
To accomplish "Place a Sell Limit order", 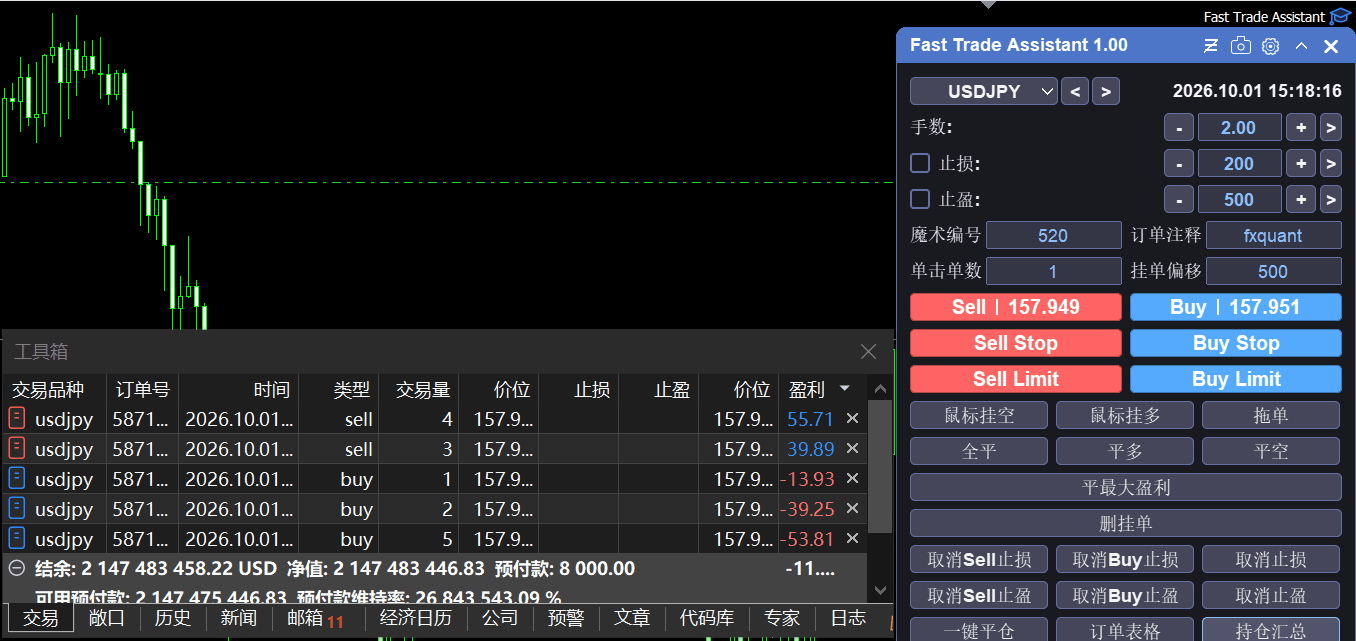I will tap(1016, 379).
